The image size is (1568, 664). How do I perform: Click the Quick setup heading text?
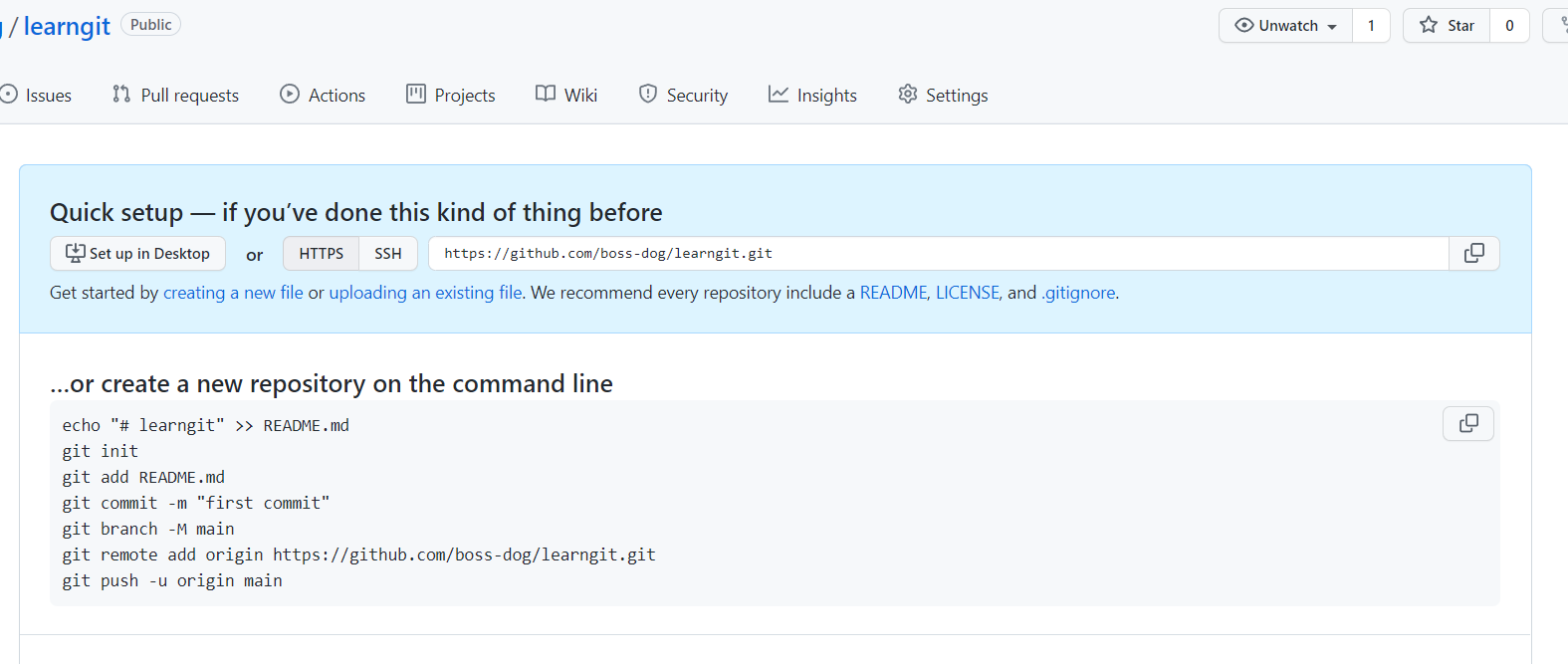pos(356,212)
